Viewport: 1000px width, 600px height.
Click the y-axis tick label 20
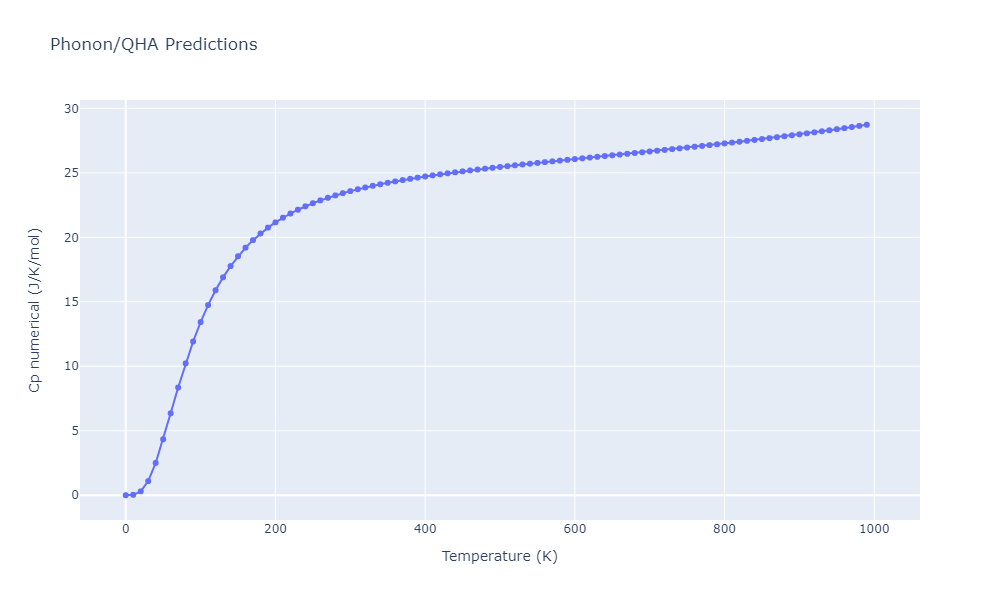pyautogui.click(x=71, y=238)
